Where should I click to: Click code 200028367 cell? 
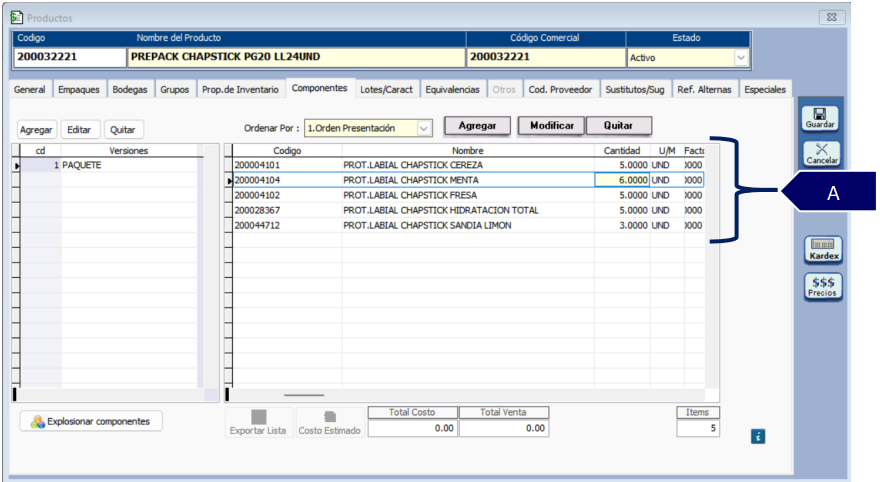(x=287, y=210)
